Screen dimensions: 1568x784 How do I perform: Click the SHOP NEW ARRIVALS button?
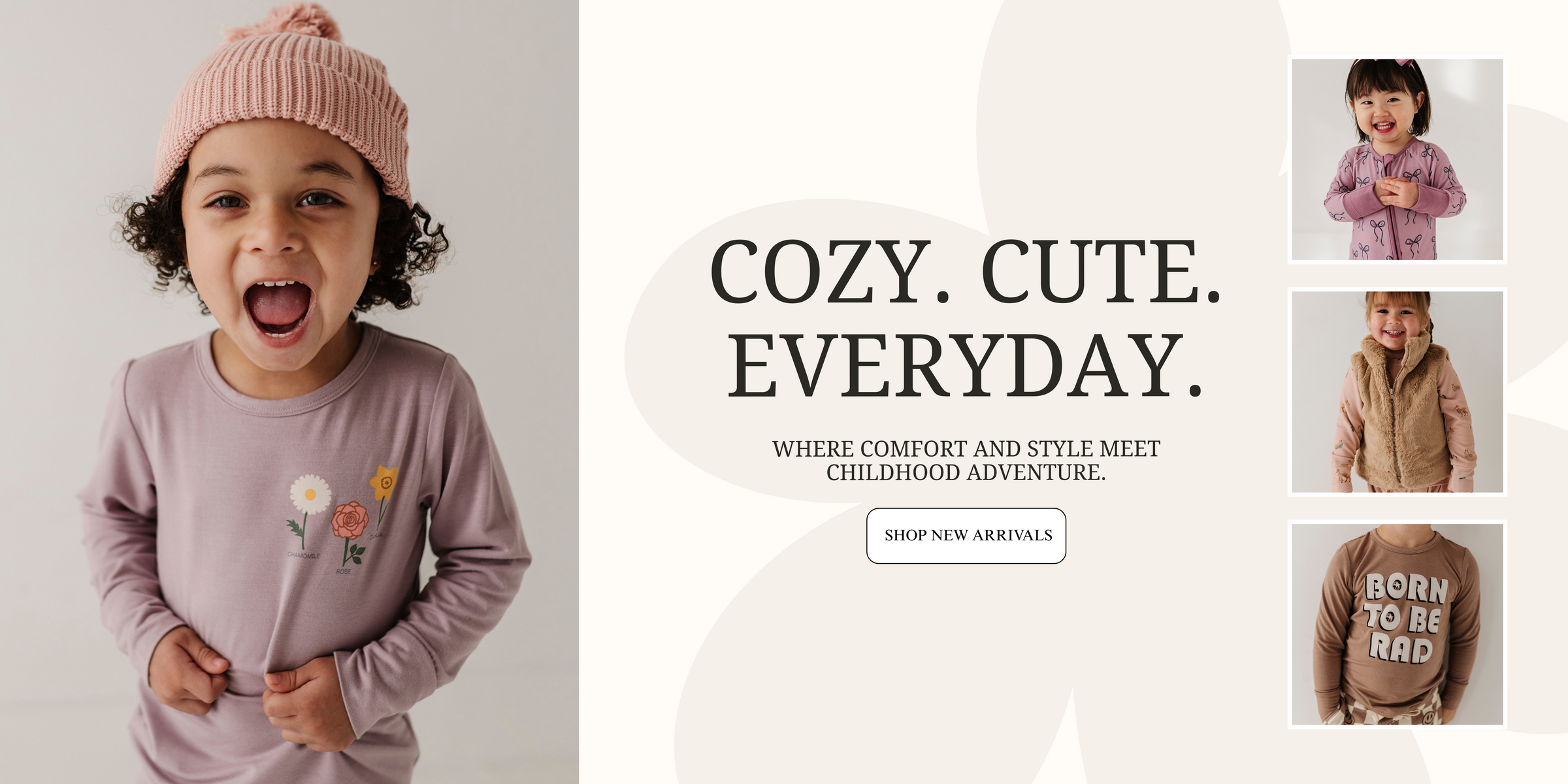point(966,536)
